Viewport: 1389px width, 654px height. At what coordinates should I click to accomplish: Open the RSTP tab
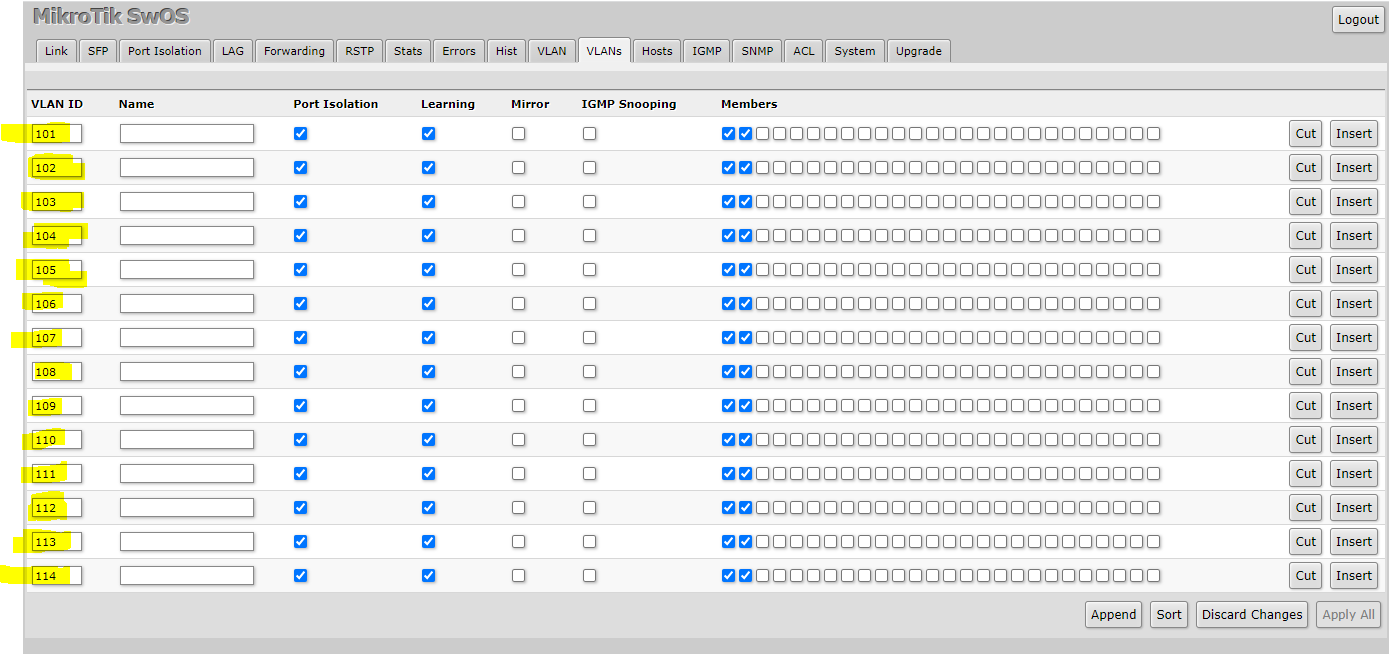click(359, 51)
